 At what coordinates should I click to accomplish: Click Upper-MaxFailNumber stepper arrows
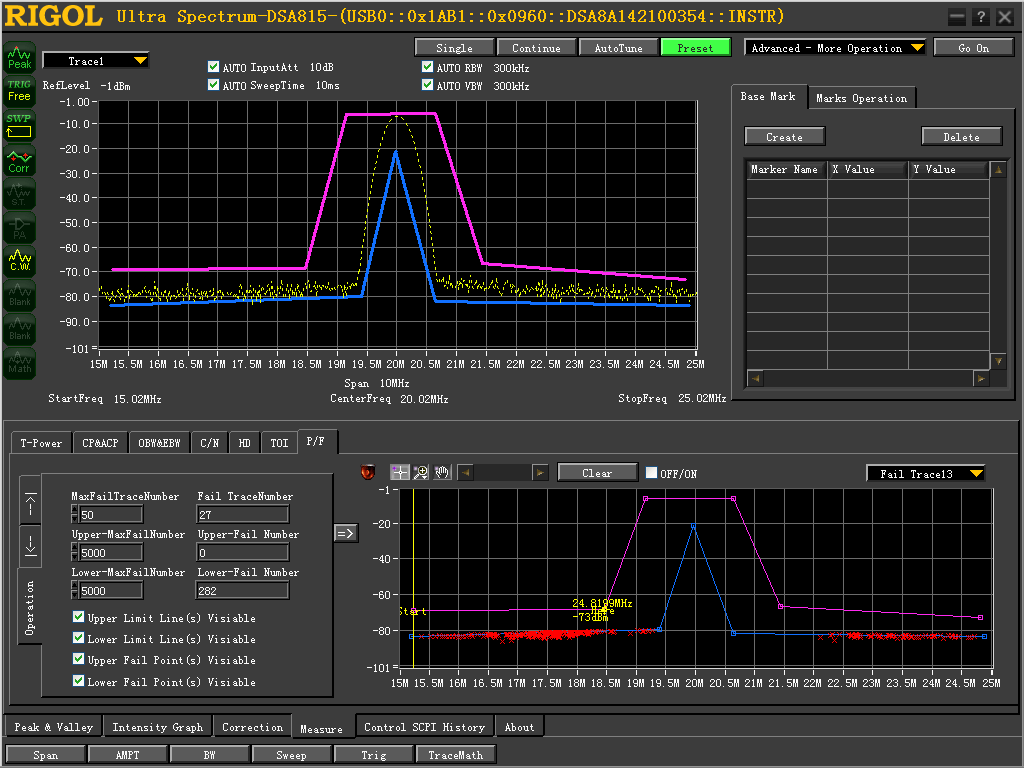coord(74,552)
